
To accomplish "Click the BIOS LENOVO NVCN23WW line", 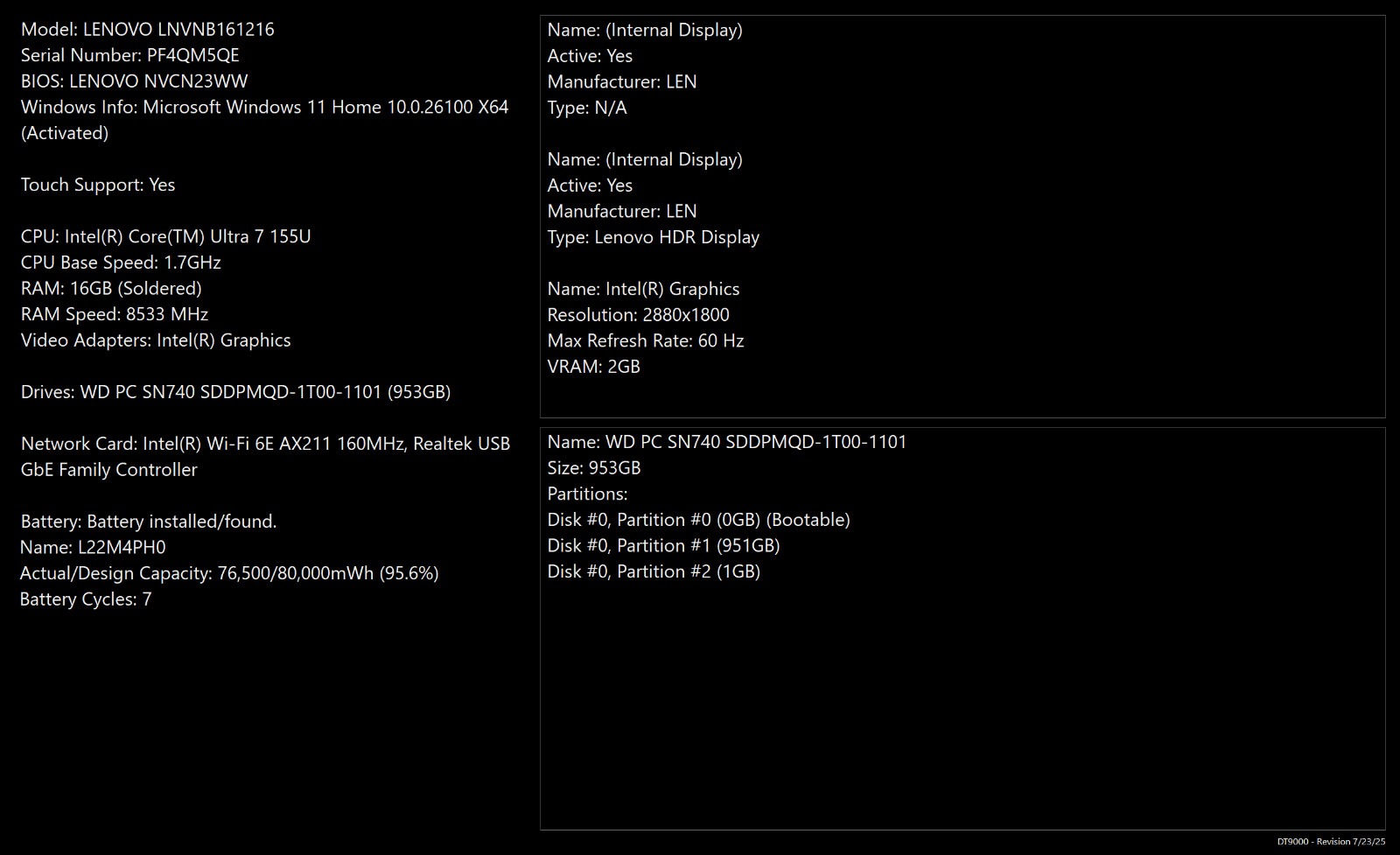I will pos(135,81).
